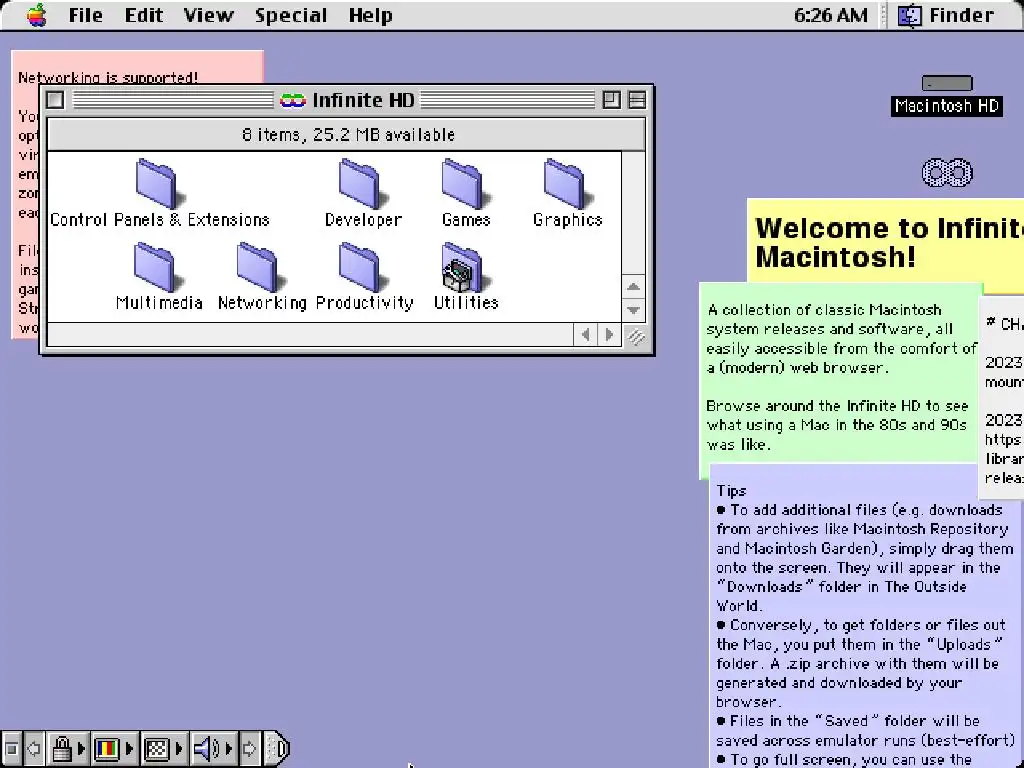Open the Special menu

(x=291, y=15)
